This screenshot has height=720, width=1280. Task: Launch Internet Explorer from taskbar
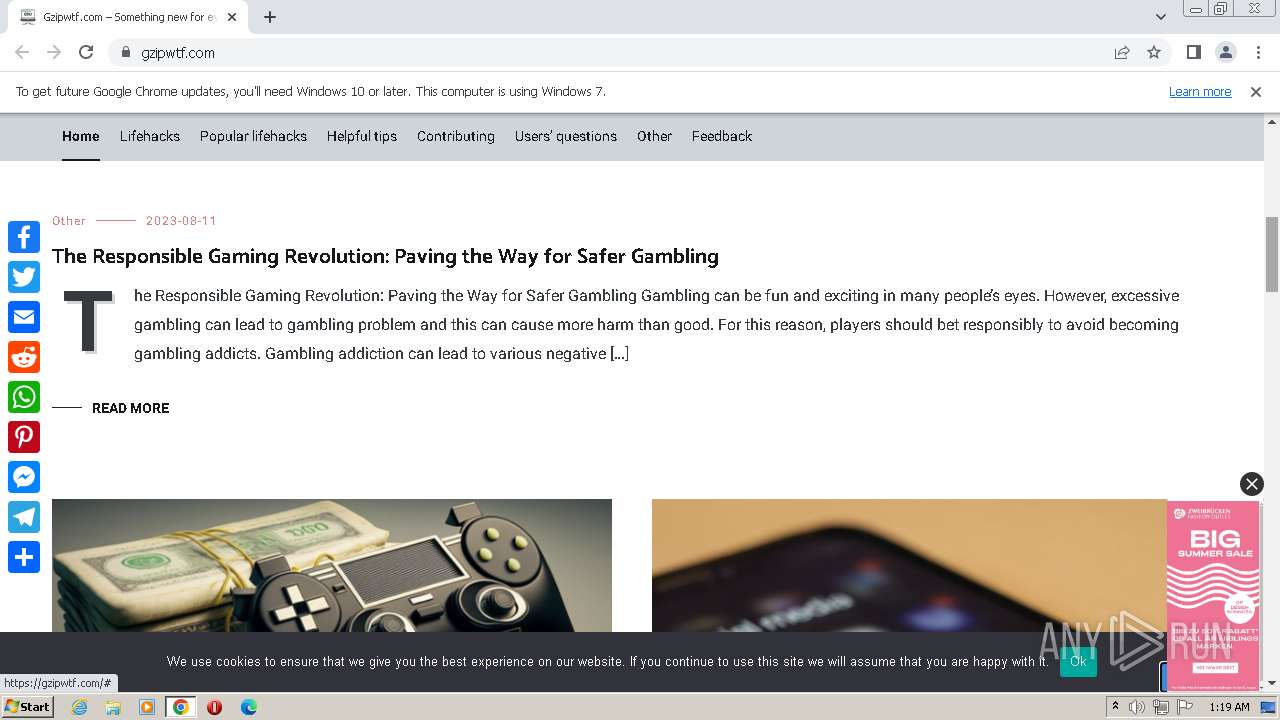coord(80,707)
